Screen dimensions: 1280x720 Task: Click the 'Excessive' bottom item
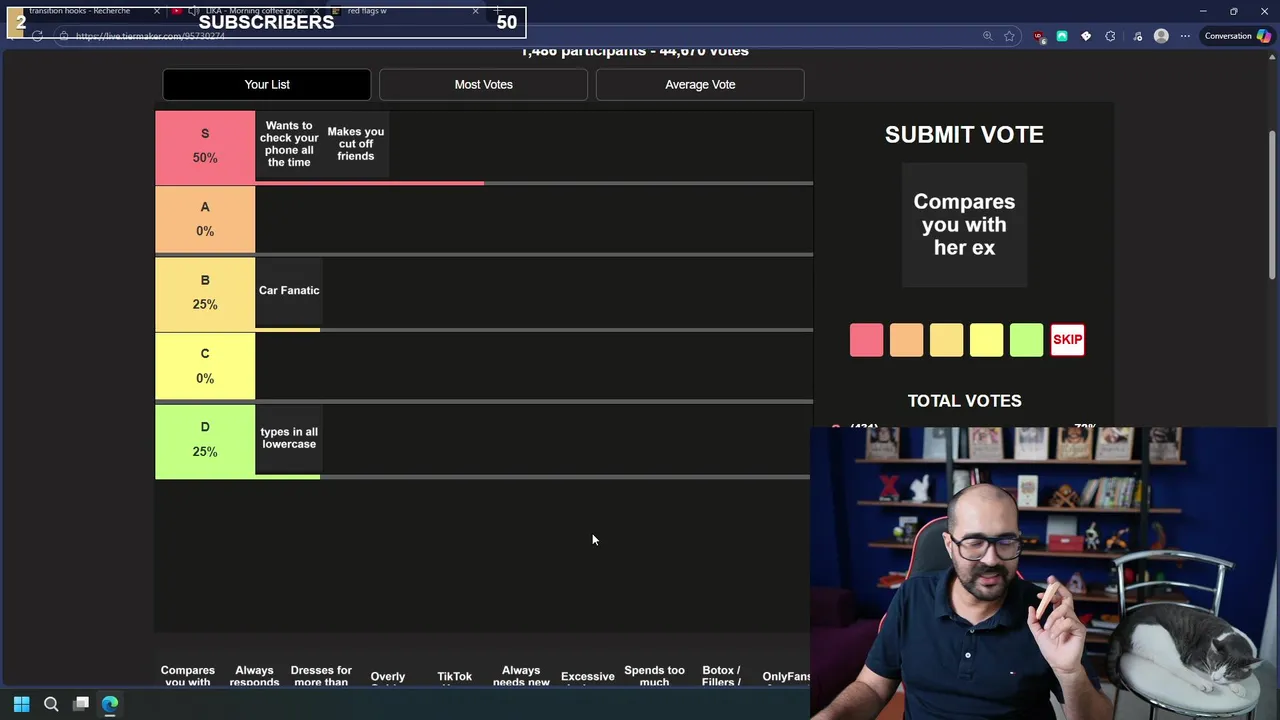[588, 677]
